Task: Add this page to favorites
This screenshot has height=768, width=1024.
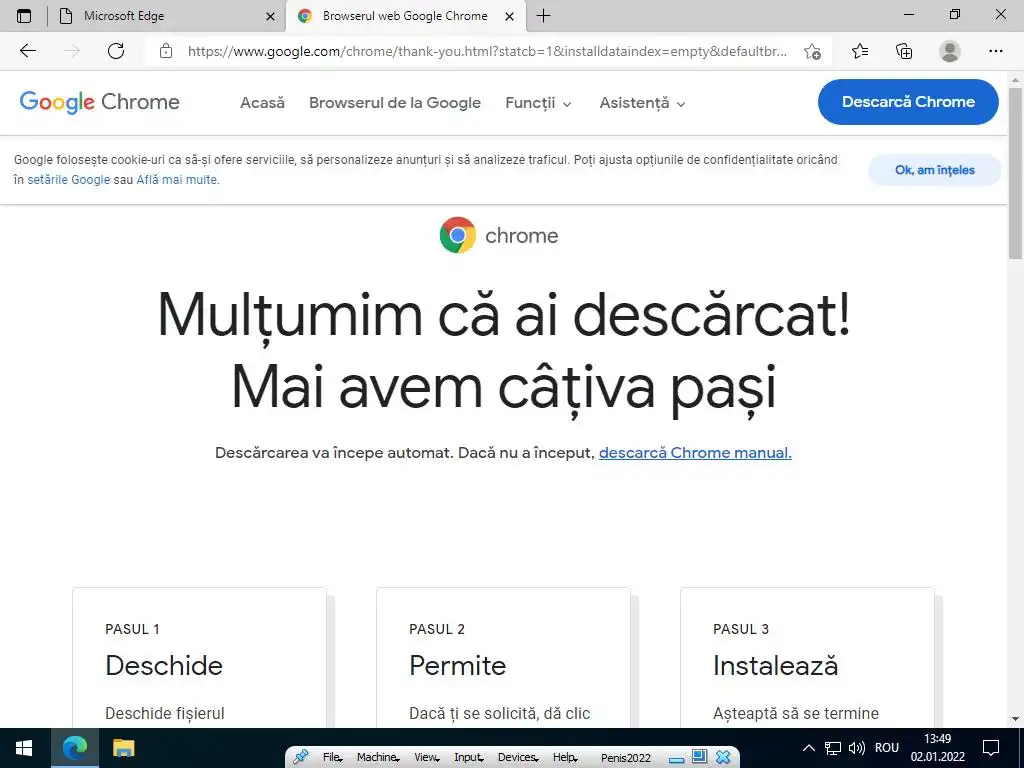Action: tap(812, 51)
